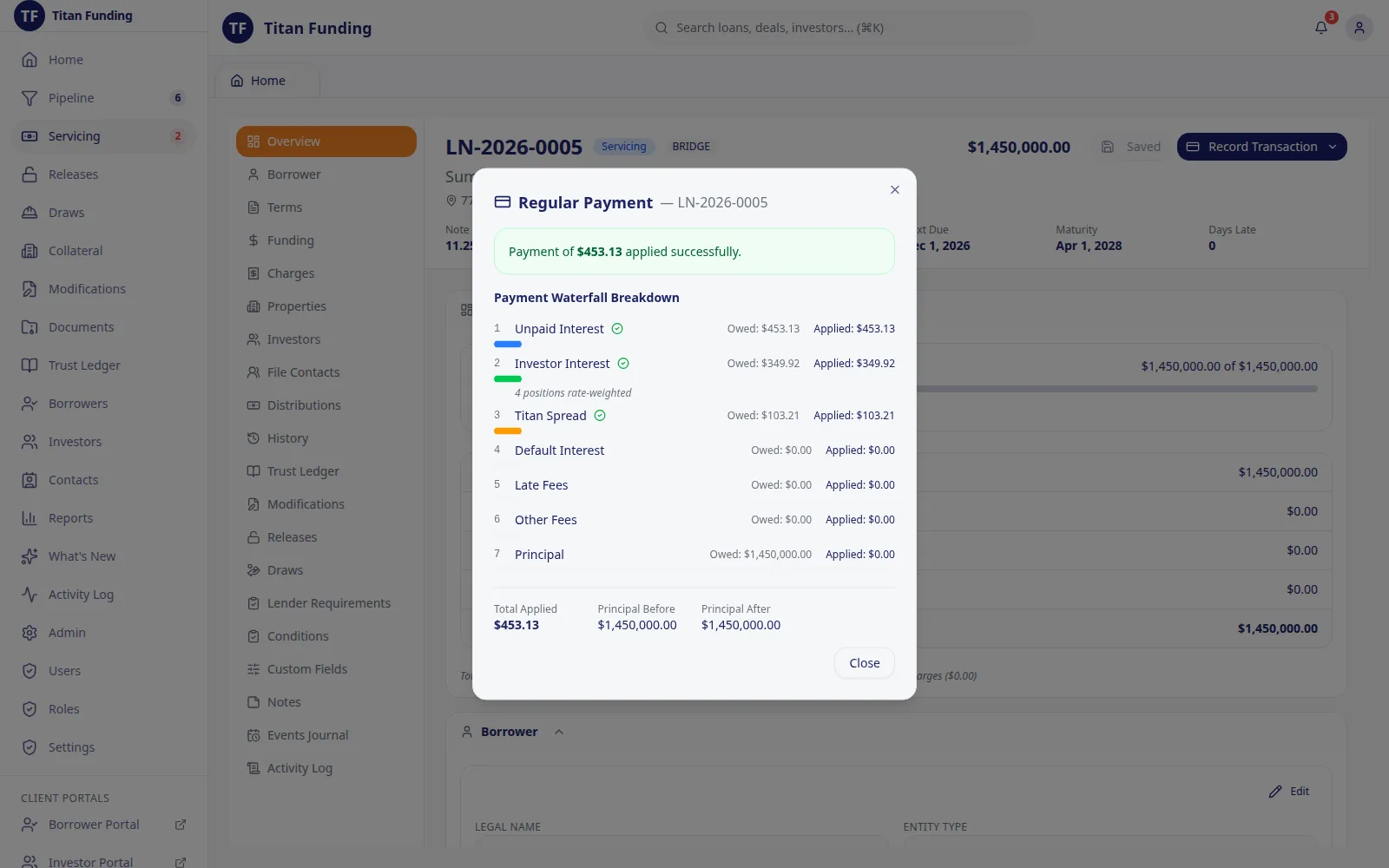Open Draws icon in main sidebar
Viewport: 1389px width, 868px height.
click(30, 213)
